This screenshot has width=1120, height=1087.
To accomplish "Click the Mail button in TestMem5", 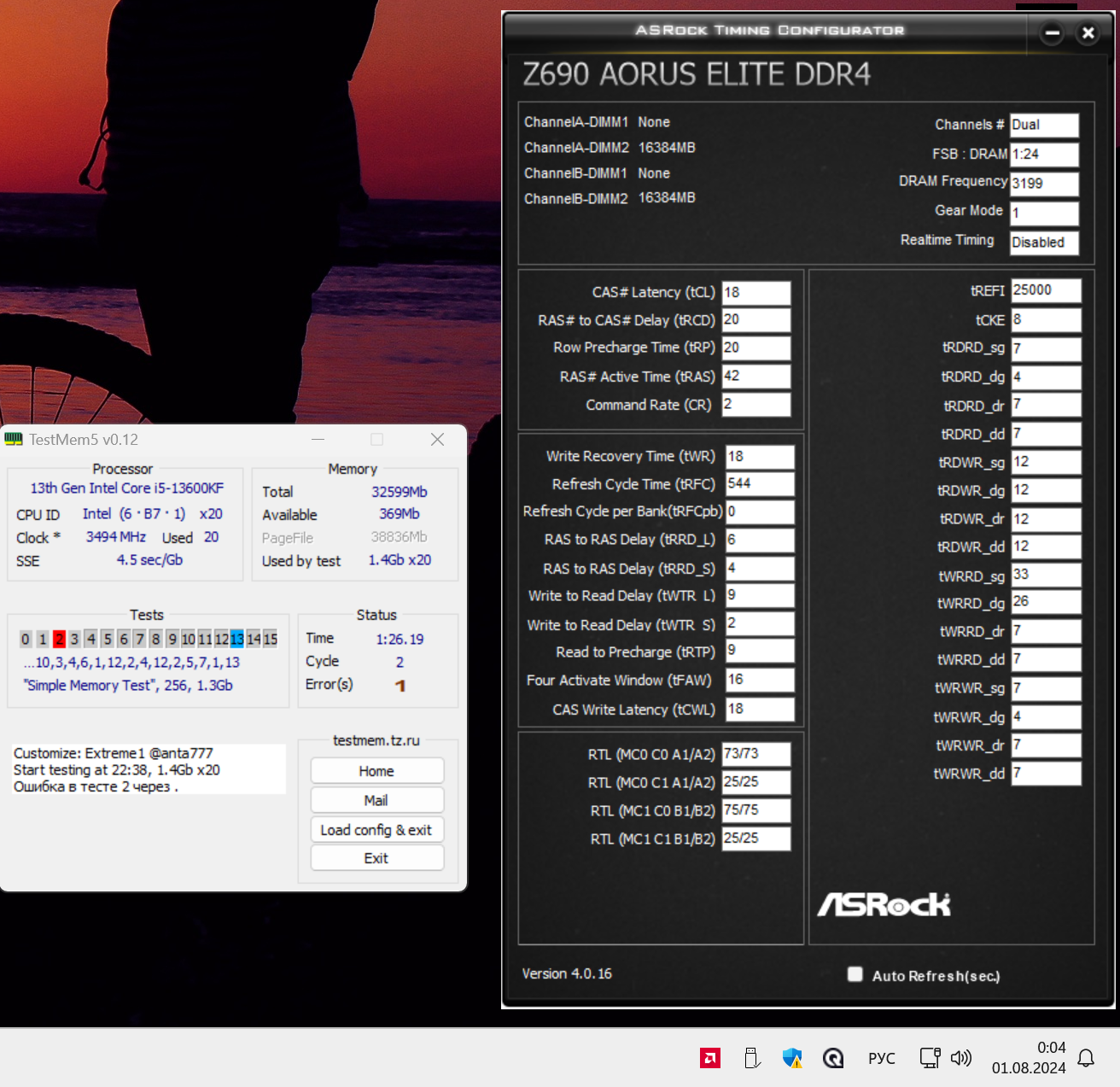I will click(376, 800).
